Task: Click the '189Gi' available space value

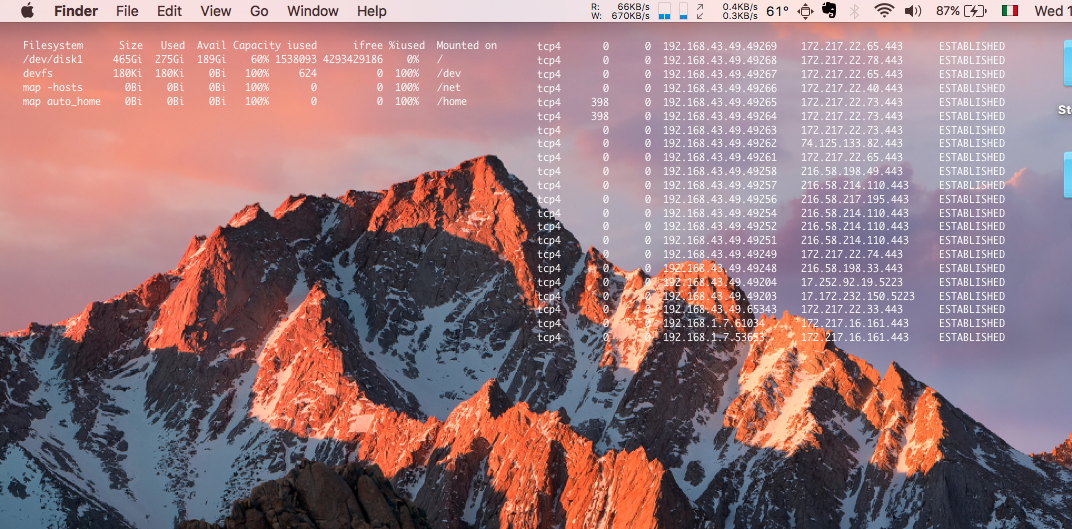Action: (x=212, y=59)
